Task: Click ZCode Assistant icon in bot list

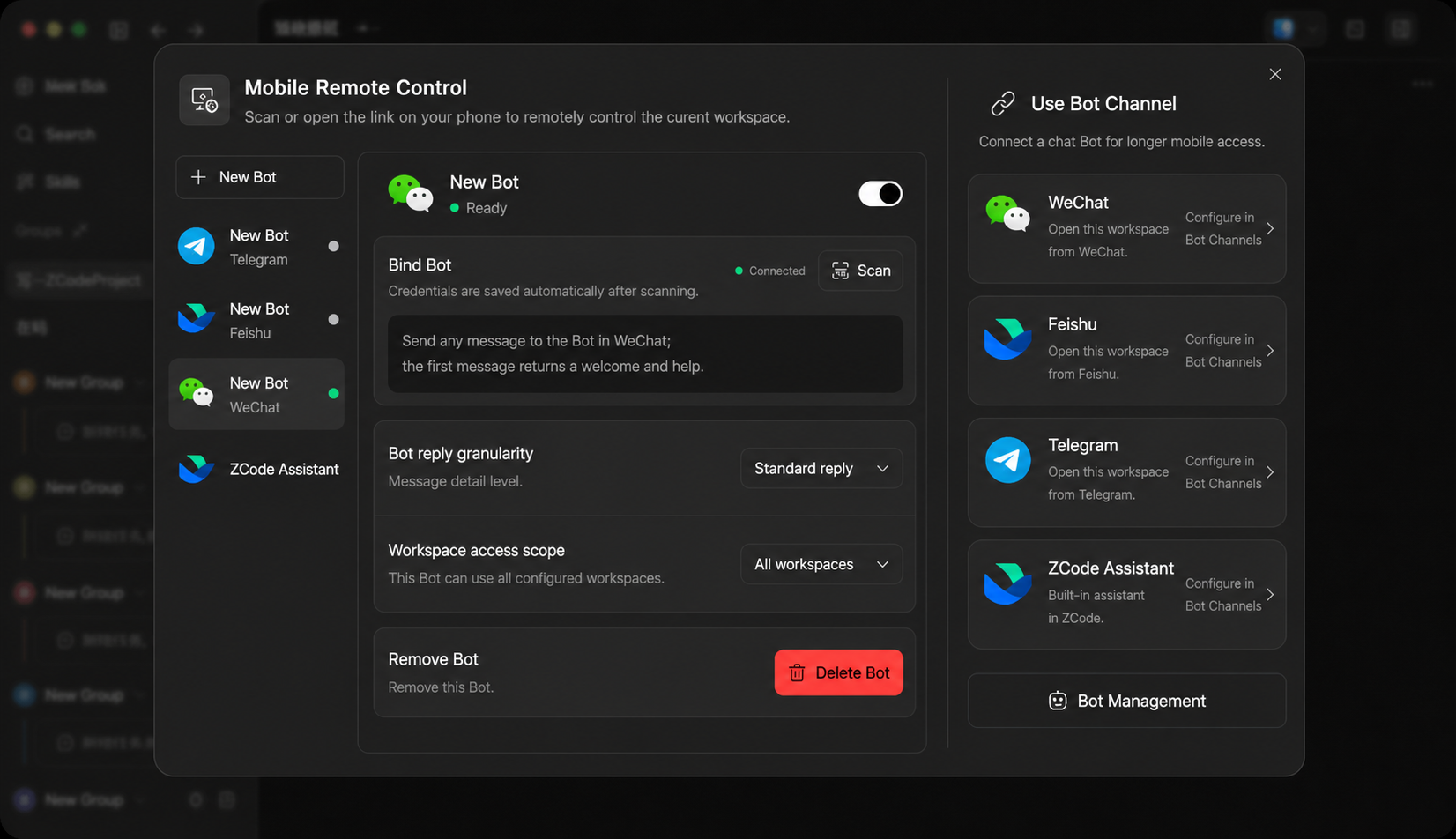Action: (196, 469)
